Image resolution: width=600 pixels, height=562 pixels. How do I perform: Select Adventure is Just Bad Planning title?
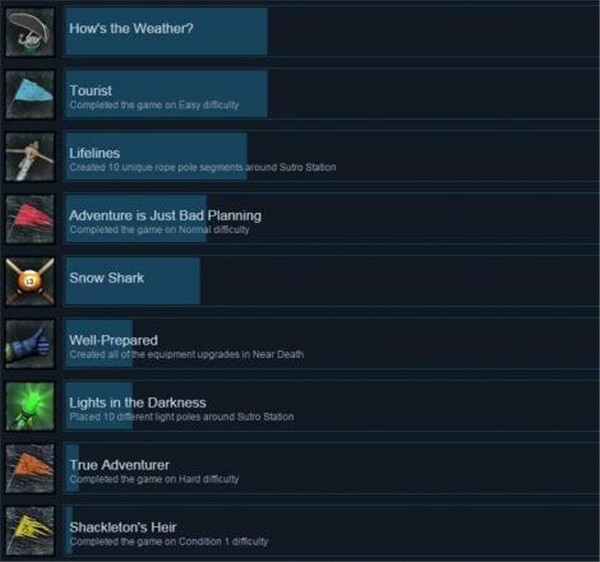[x=165, y=215]
